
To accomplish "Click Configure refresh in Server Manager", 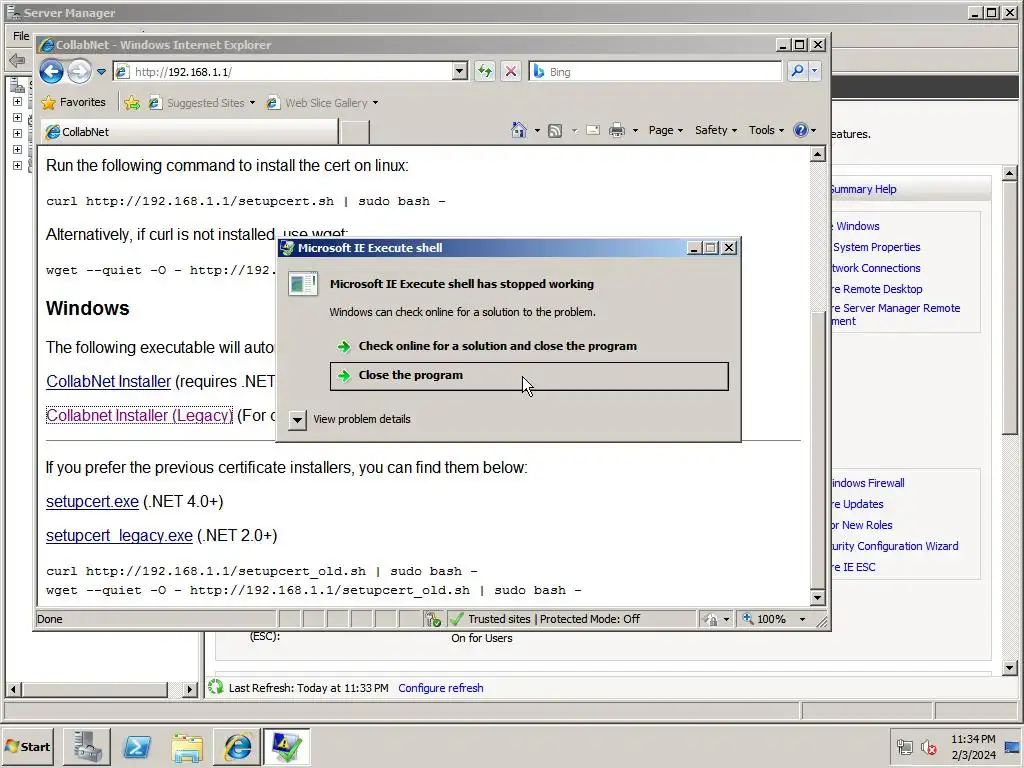I will pos(441,688).
